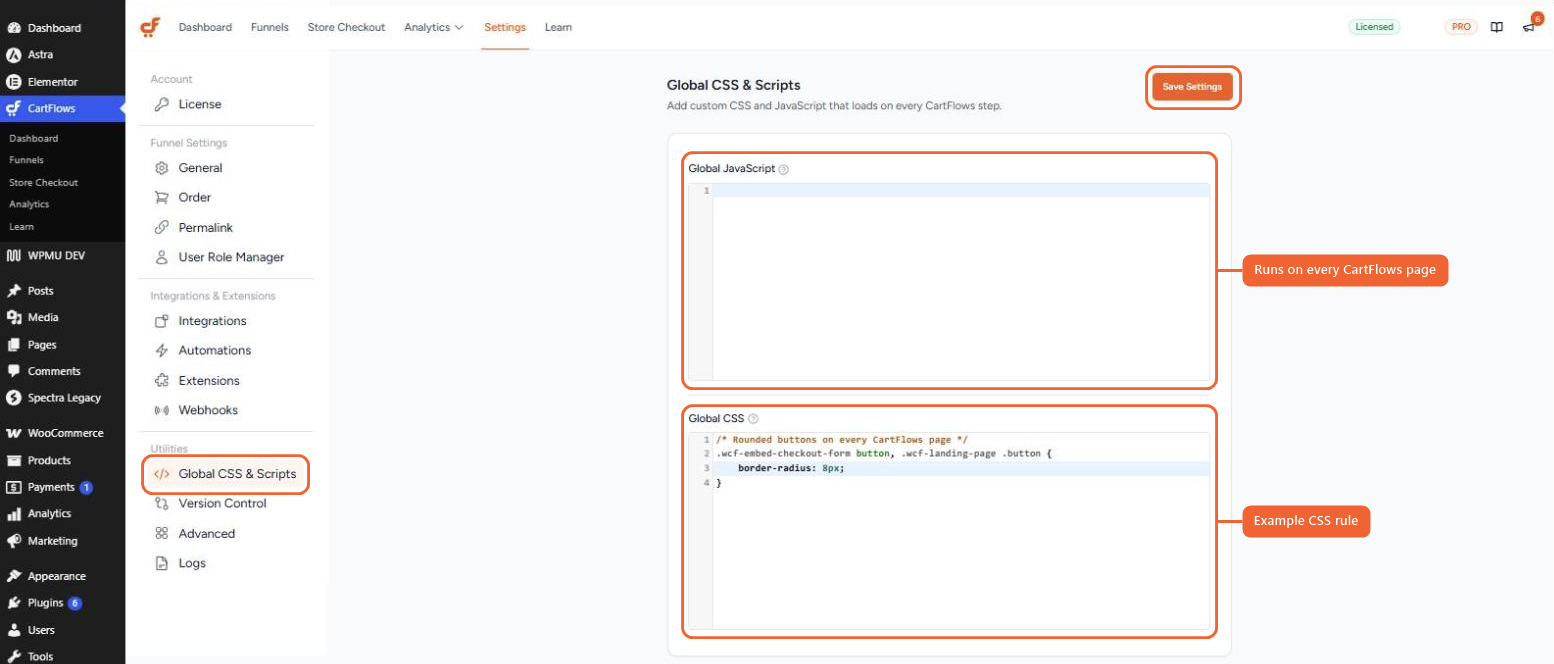Open the announcements megaphone icon
The width and height of the screenshot is (1554, 664).
(1528, 27)
